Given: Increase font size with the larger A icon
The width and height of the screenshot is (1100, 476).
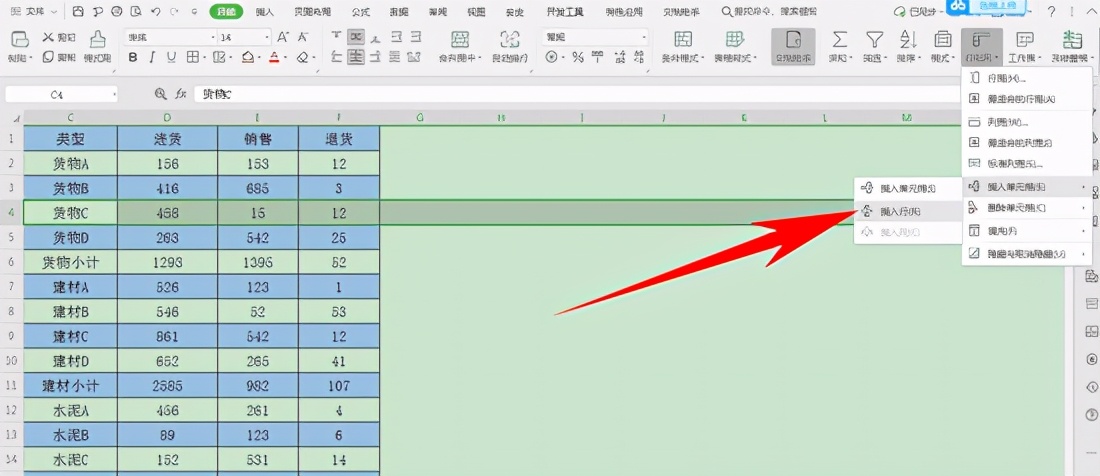Looking at the screenshot, I should tap(283, 37).
